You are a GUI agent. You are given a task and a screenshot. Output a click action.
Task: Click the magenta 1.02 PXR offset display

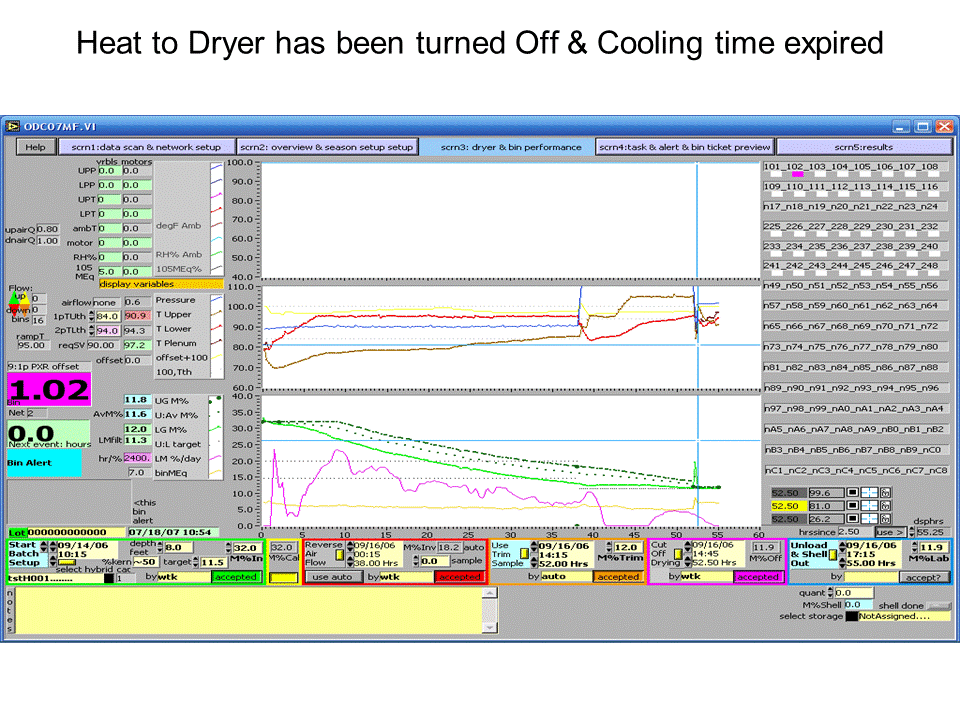49,389
